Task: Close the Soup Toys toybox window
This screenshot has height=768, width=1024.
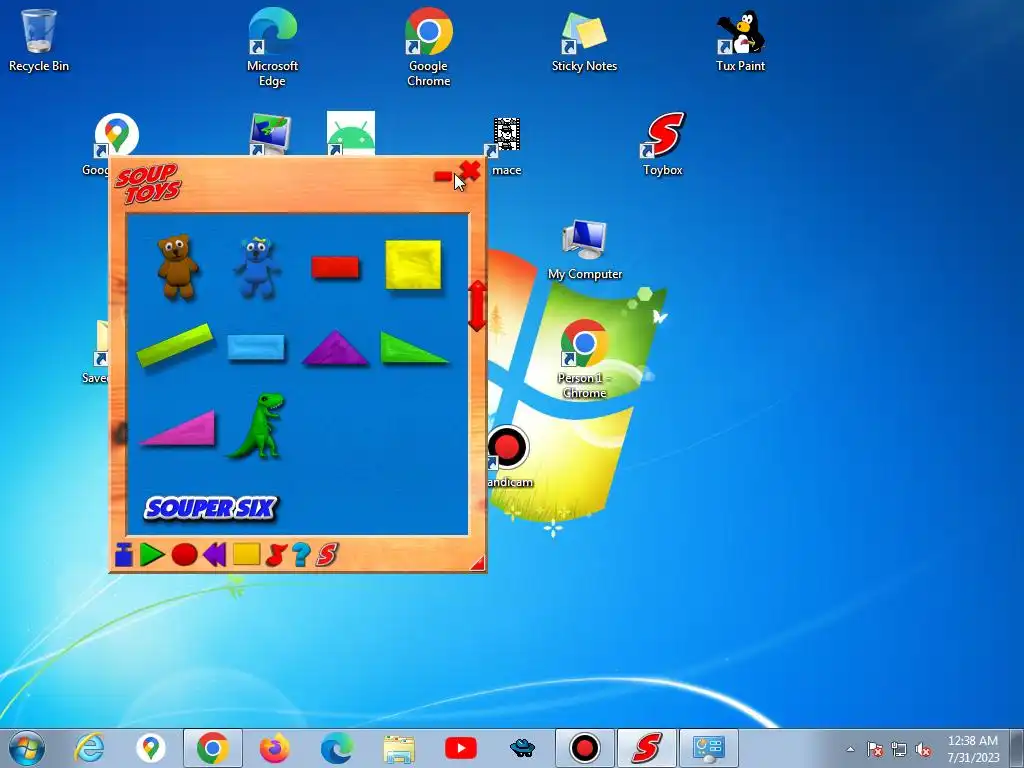Action: (470, 171)
